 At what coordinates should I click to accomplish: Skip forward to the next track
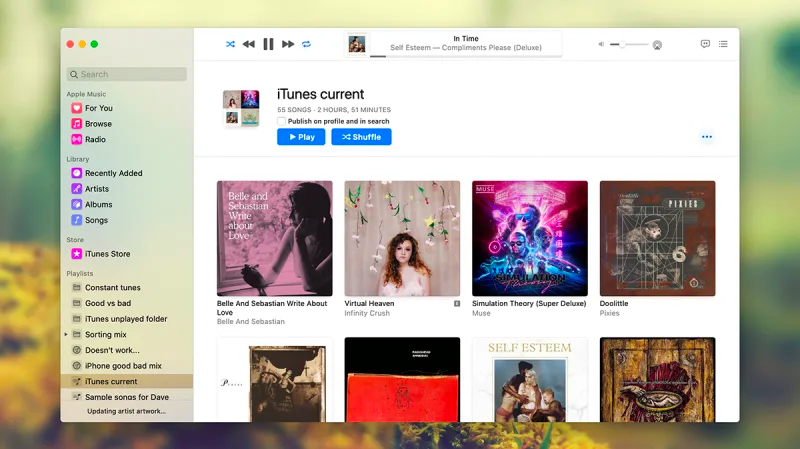[288, 44]
